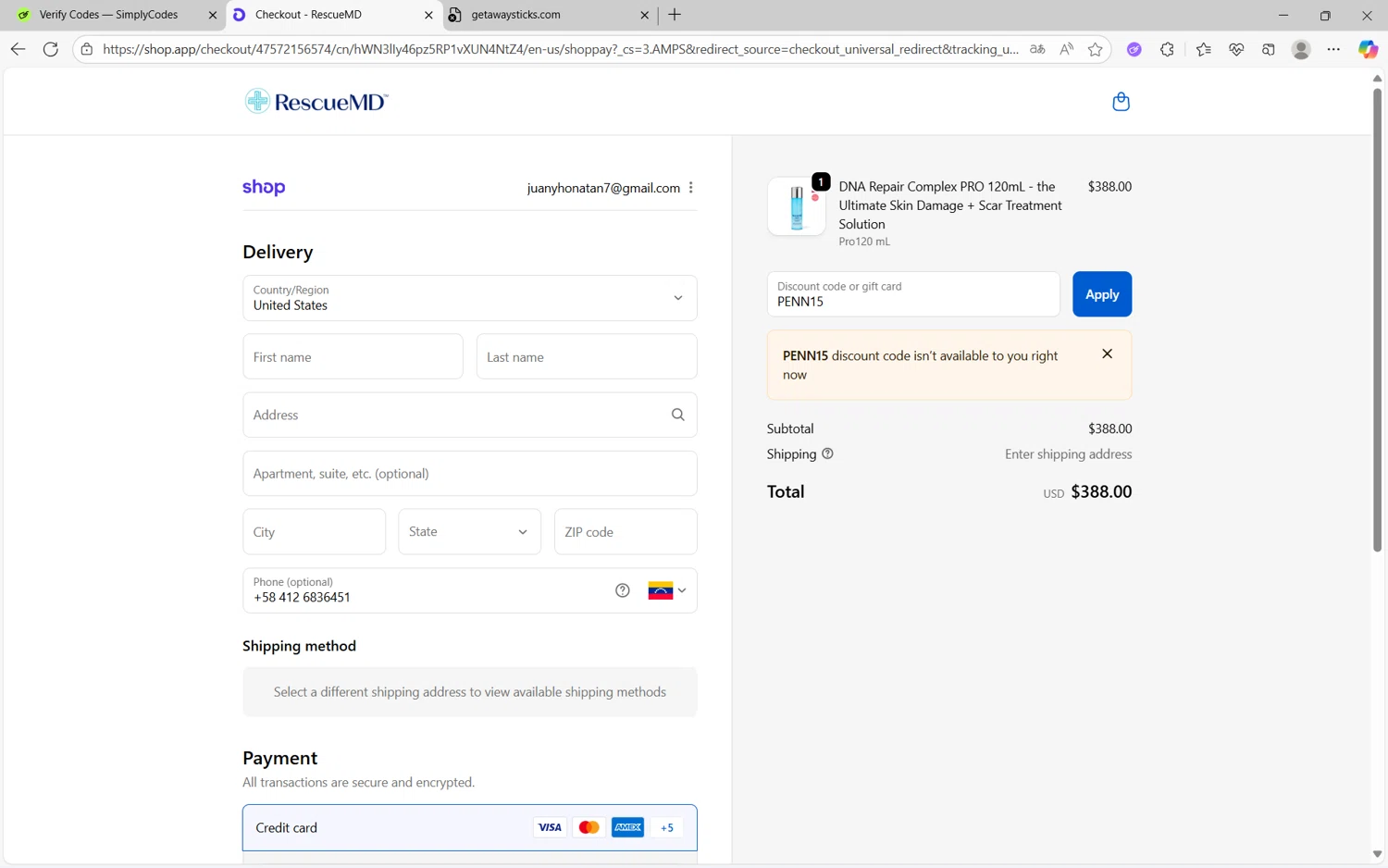This screenshot has width=1388, height=868.
Task: Go back using browser back arrow
Action: tap(18, 49)
